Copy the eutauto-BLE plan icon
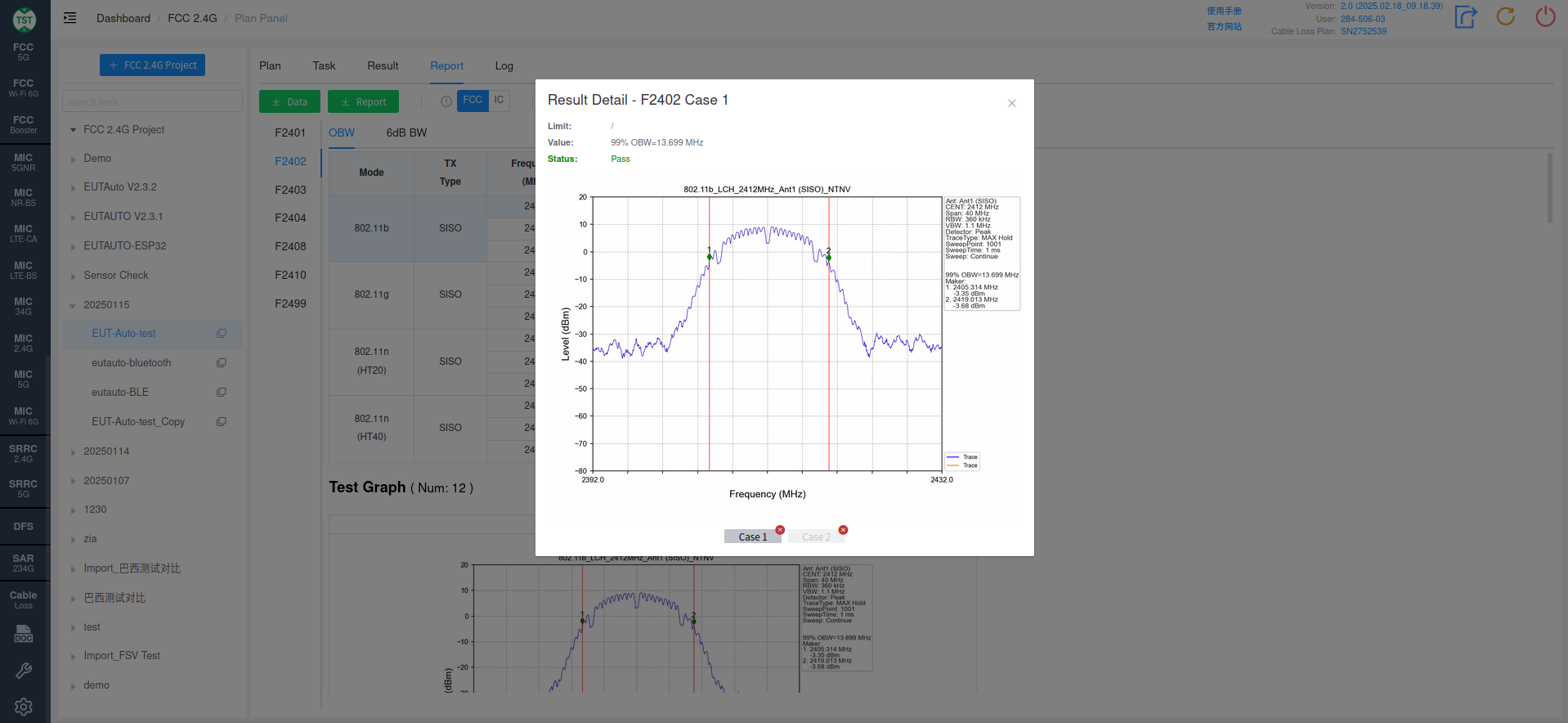This screenshot has height=723, width=1568. coord(221,393)
